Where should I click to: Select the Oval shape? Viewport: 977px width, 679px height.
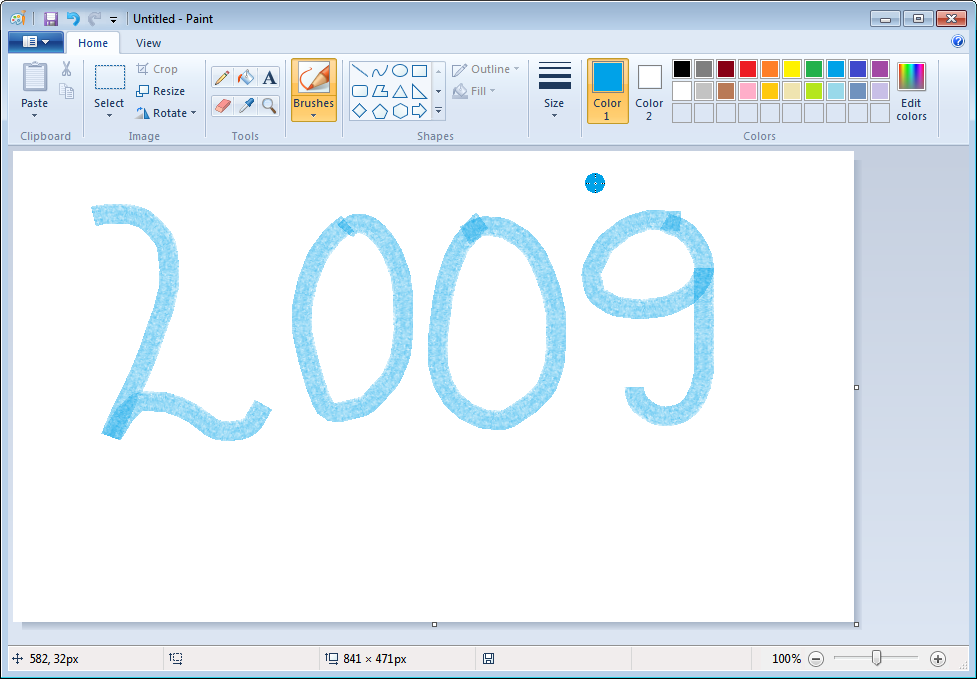pyautogui.click(x=398, y=69)
